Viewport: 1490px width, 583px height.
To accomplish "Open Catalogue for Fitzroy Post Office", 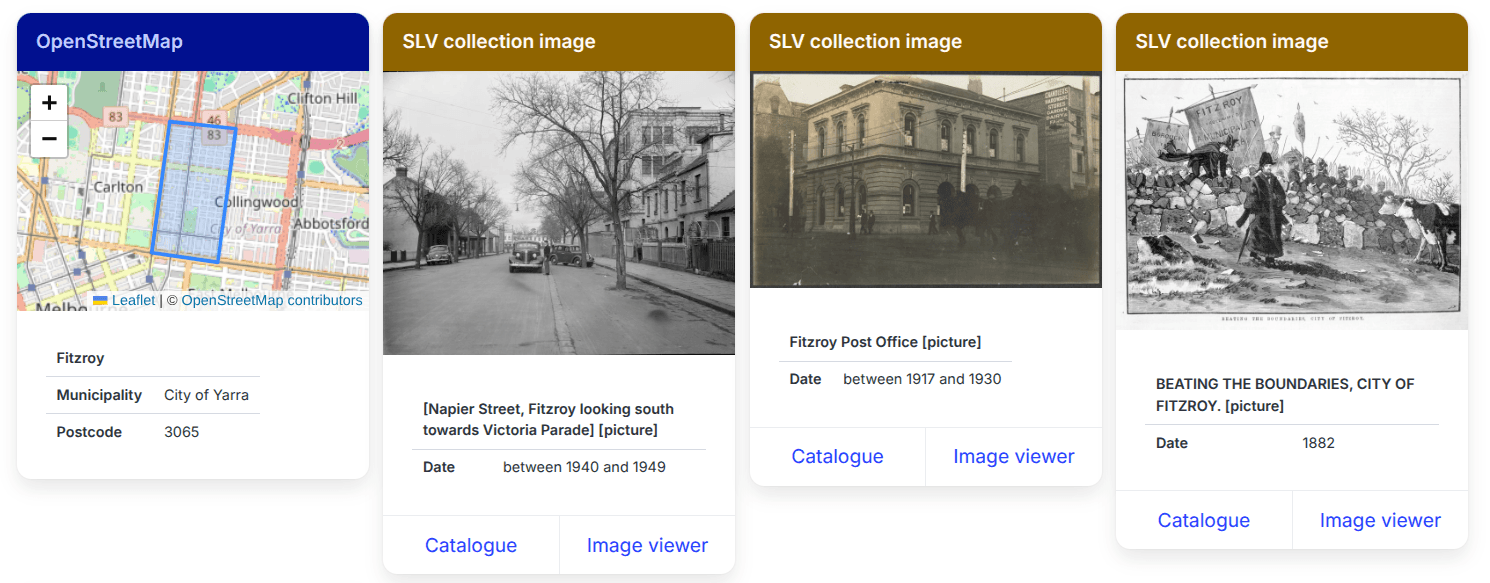I will click(x=837, y=456).
